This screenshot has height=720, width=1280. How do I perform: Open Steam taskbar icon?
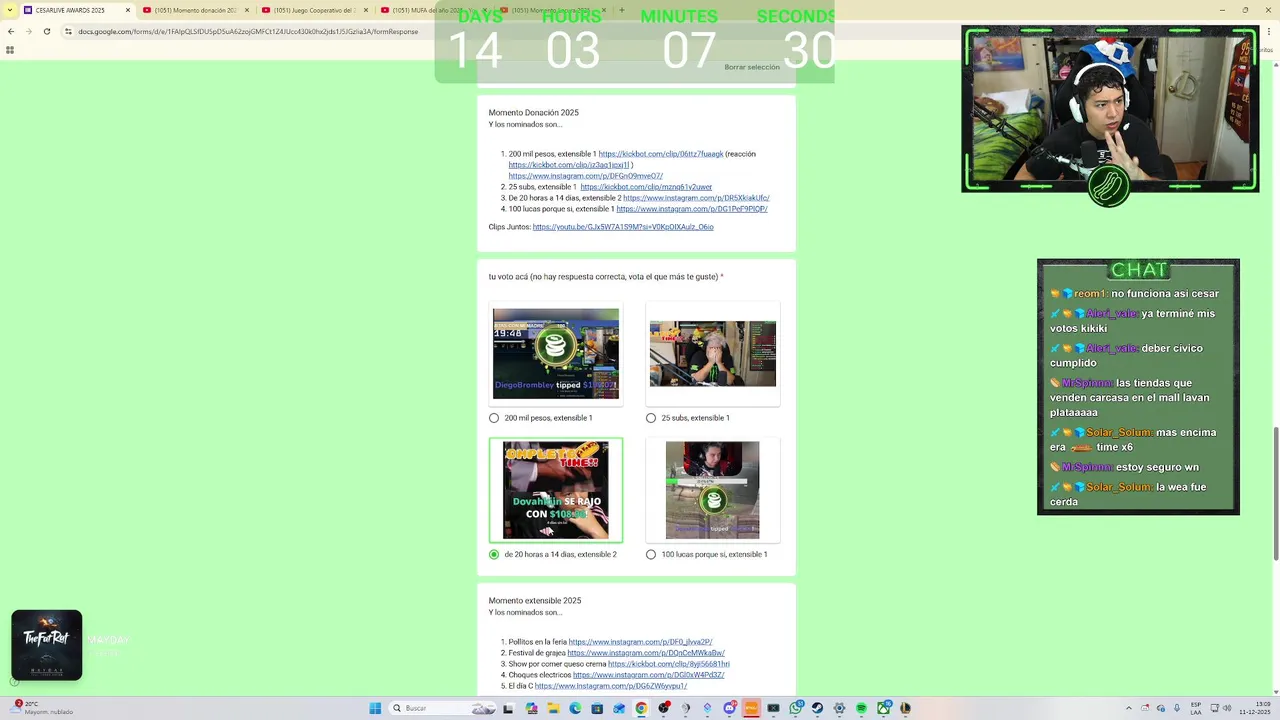click(x=817, y=708)
